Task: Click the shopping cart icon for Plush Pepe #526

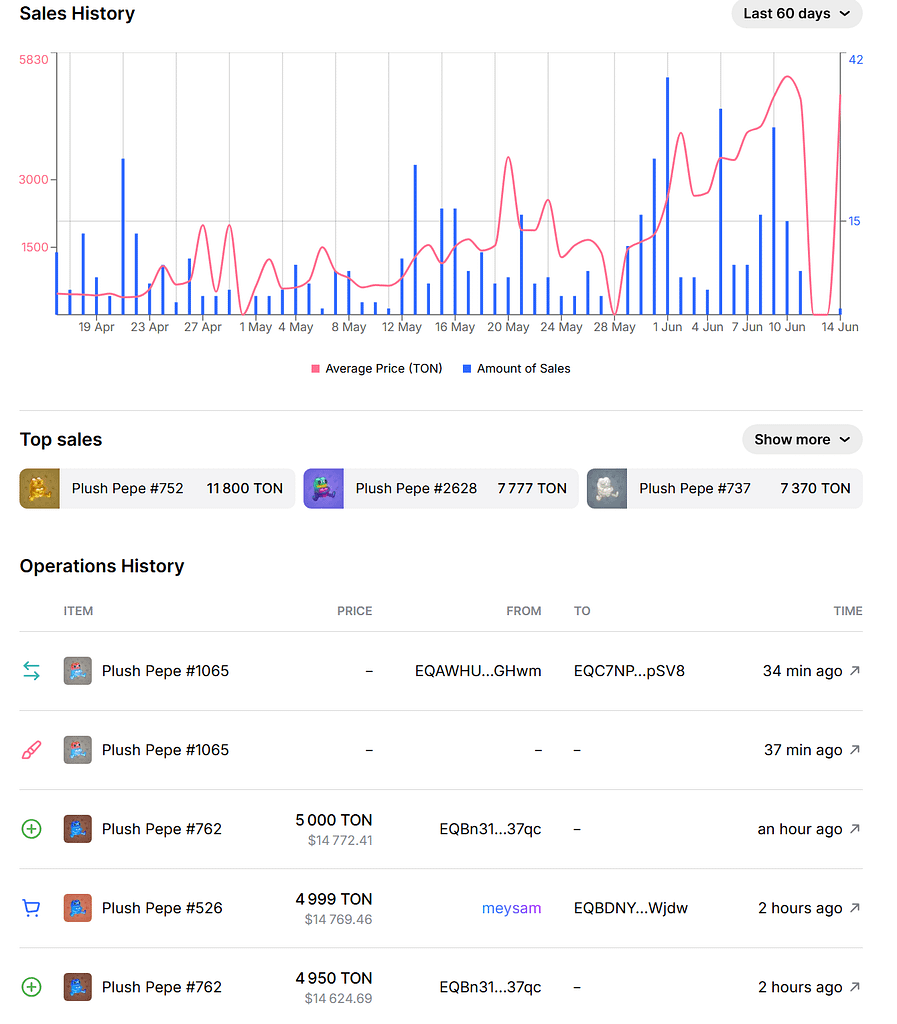Action: [x=31, y=908]
